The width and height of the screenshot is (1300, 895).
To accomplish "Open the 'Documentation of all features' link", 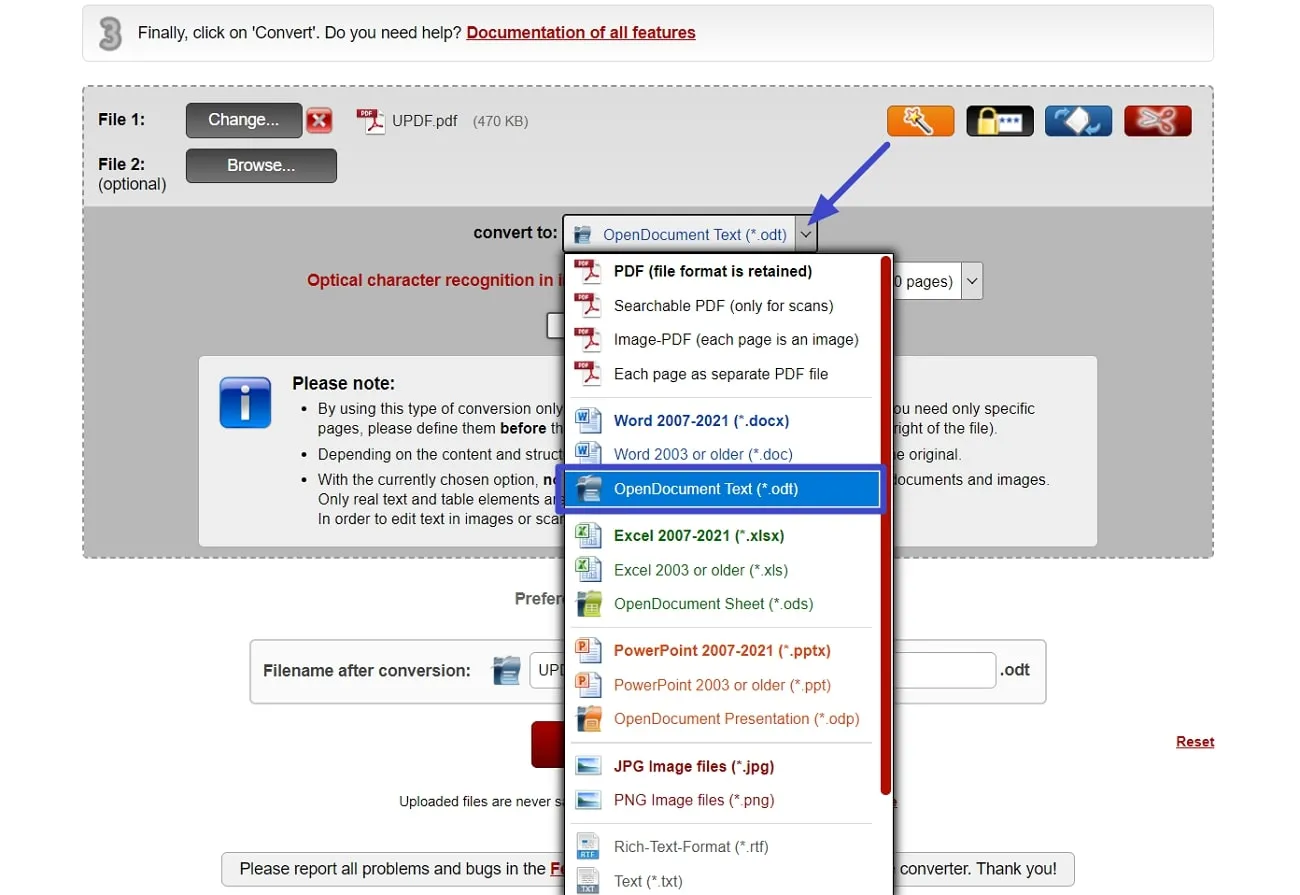I will coord(580,31).
